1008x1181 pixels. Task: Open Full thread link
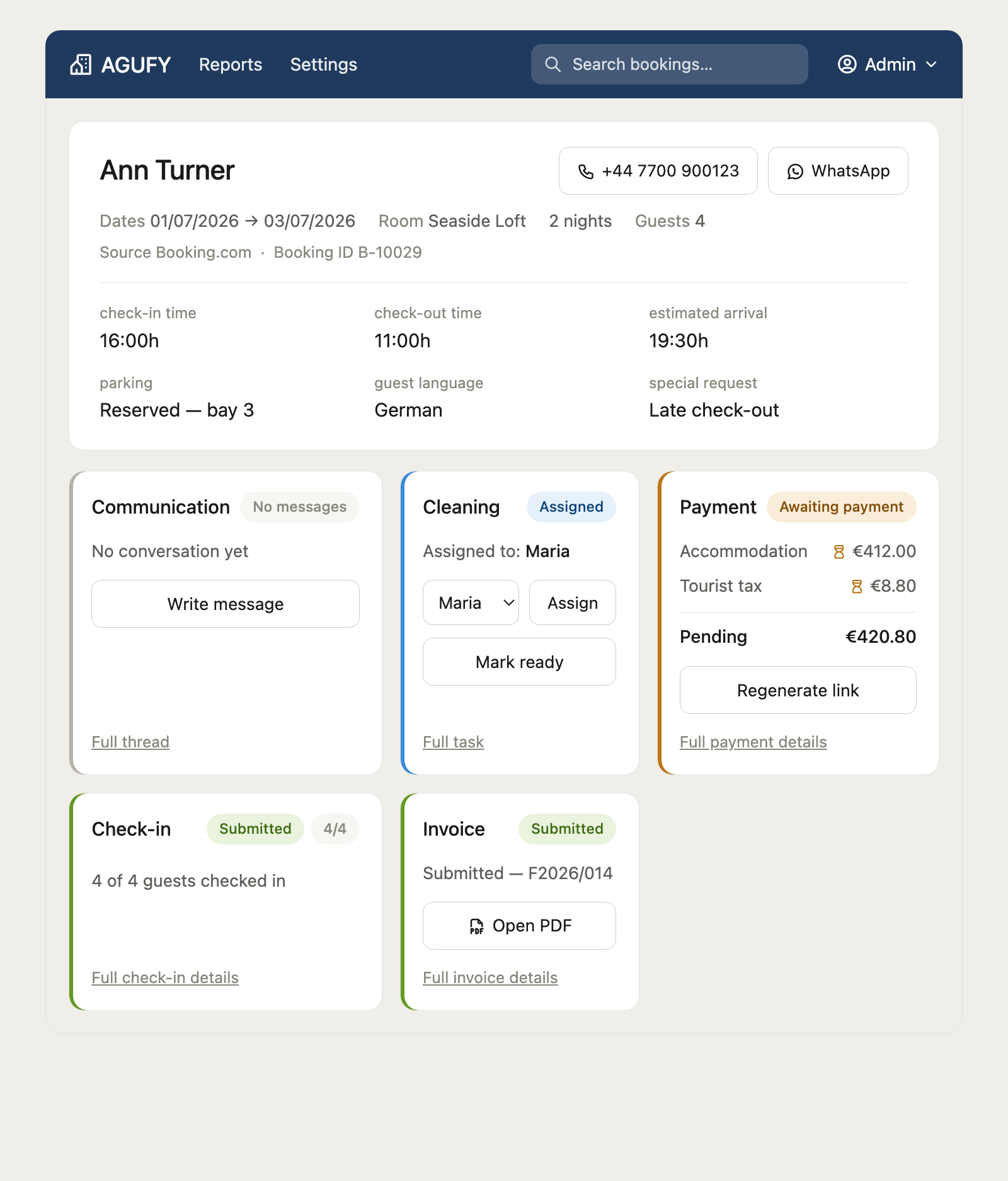(130, 742)
